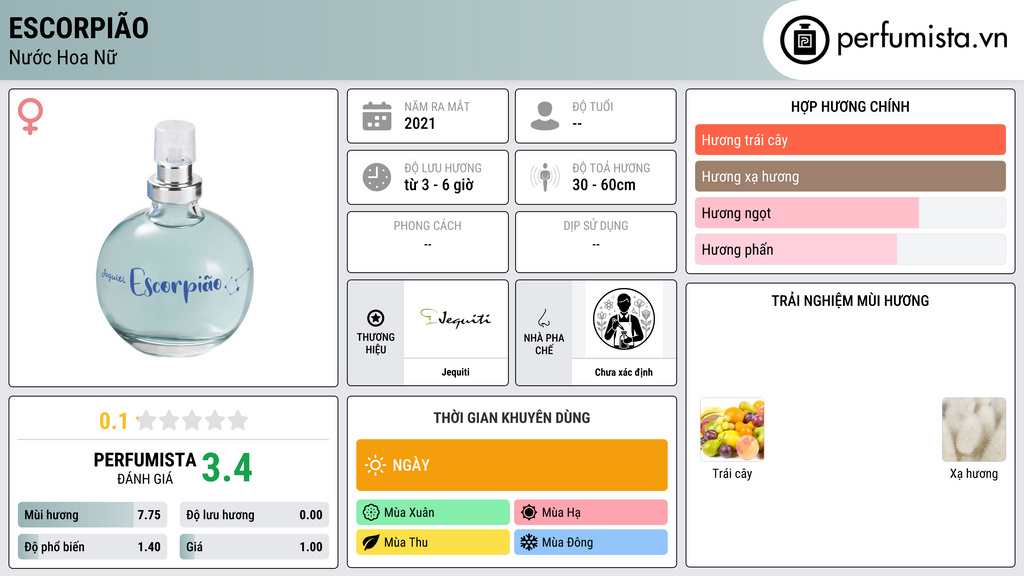The width and height of the screenshot is (1024, 576).
Task: Click the Jequiti brand name caption
Action: coord(455,372)
